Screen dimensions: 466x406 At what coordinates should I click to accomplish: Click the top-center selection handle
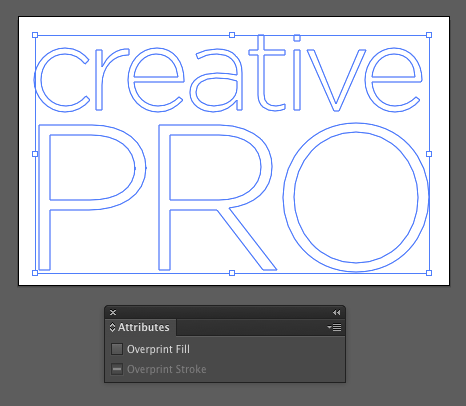click(232, 35)
